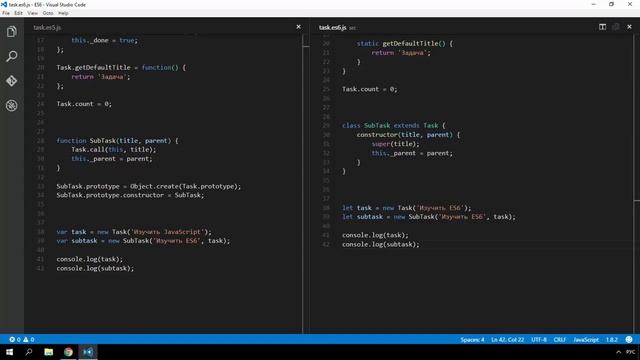This screenshot has height=360, width=640.
Task: Show hidden tray icons chevron
Action: pos(619,352)
